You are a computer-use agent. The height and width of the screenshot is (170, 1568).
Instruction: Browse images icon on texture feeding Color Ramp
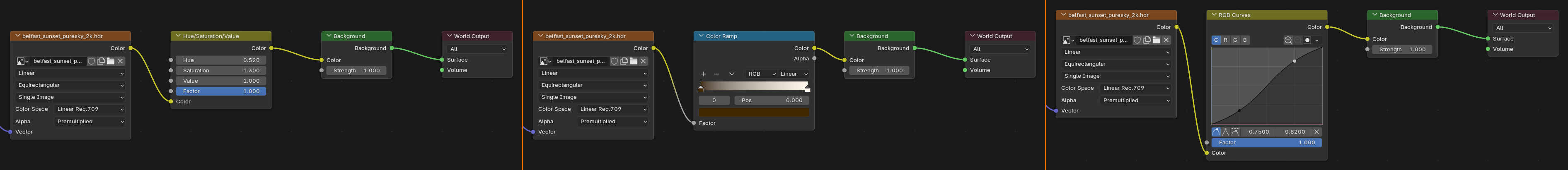point(545,61)
